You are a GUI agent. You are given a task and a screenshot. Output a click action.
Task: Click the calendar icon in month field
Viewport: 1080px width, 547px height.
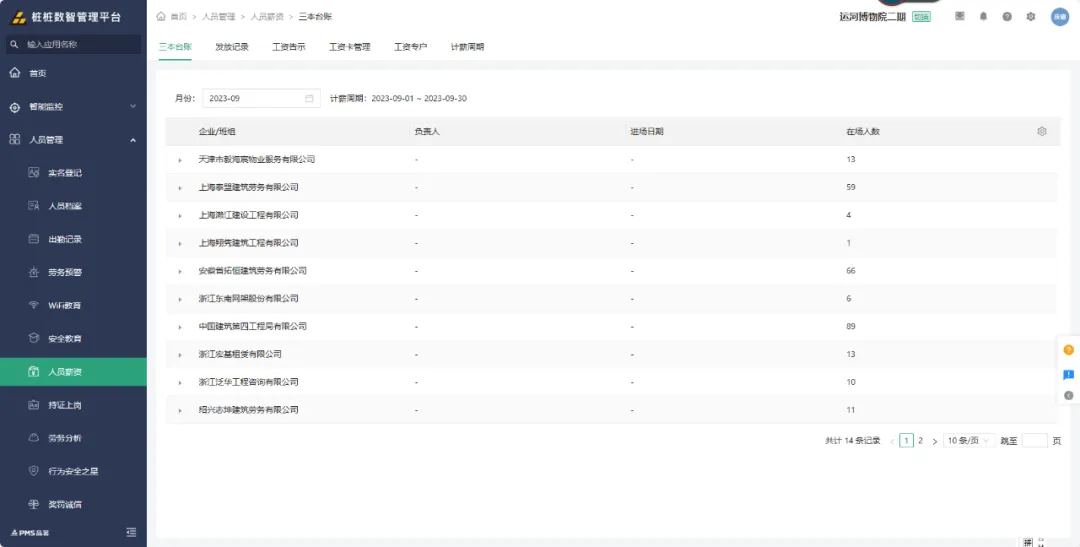coord(309,99)
